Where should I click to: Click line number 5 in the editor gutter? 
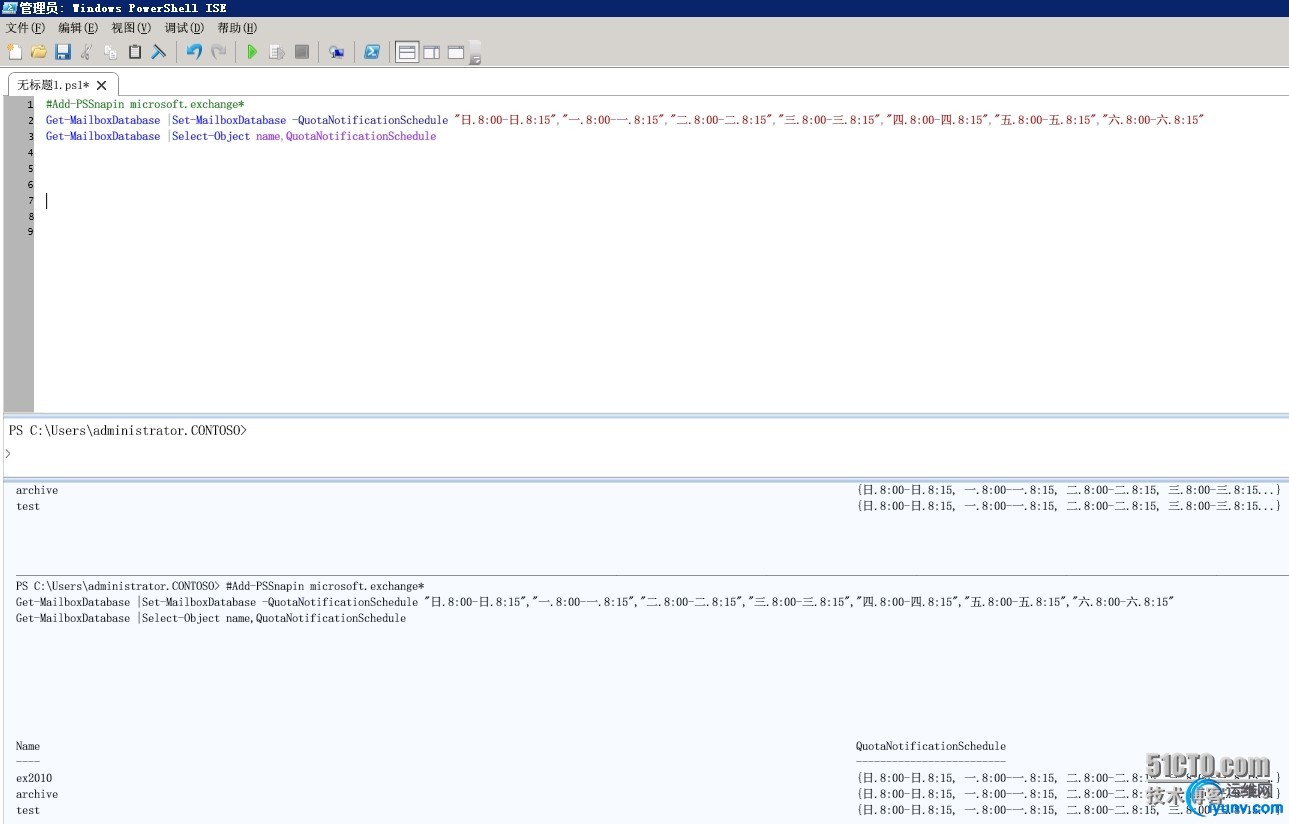click(x=30, y=168)
